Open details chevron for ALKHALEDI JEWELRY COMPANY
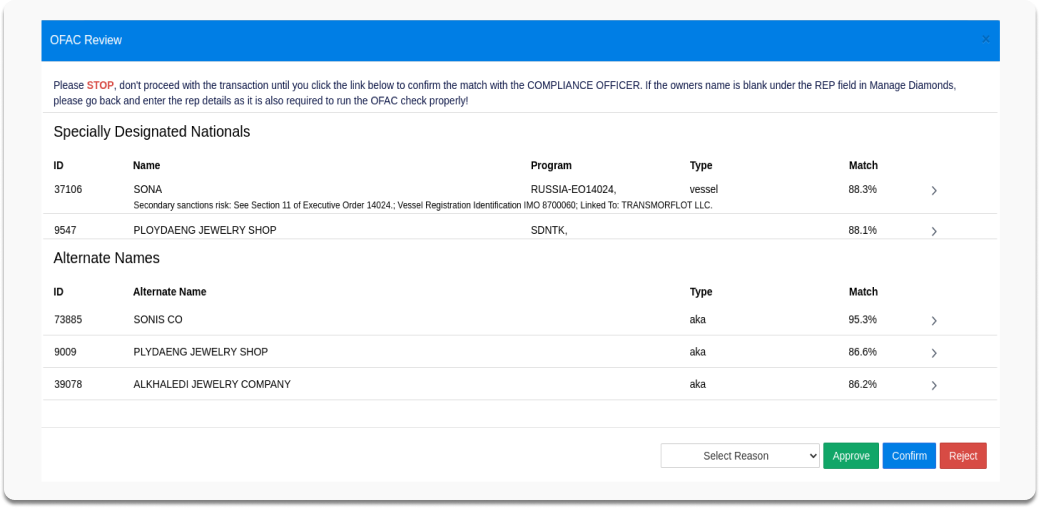Image resolution: width=1040 pixels, height=508 pixels. click(x=934, y=385)
